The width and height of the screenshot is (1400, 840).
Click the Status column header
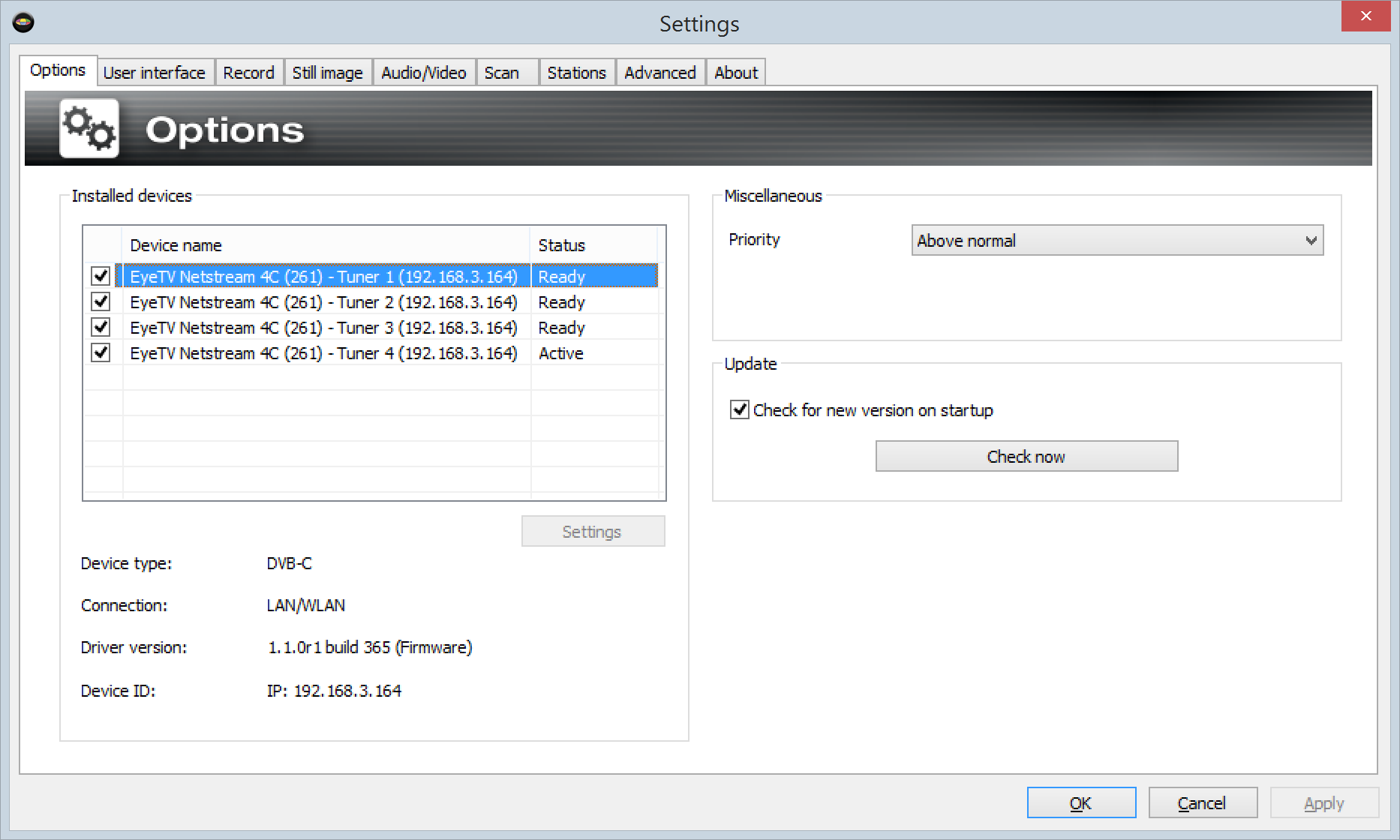point(593,244)
